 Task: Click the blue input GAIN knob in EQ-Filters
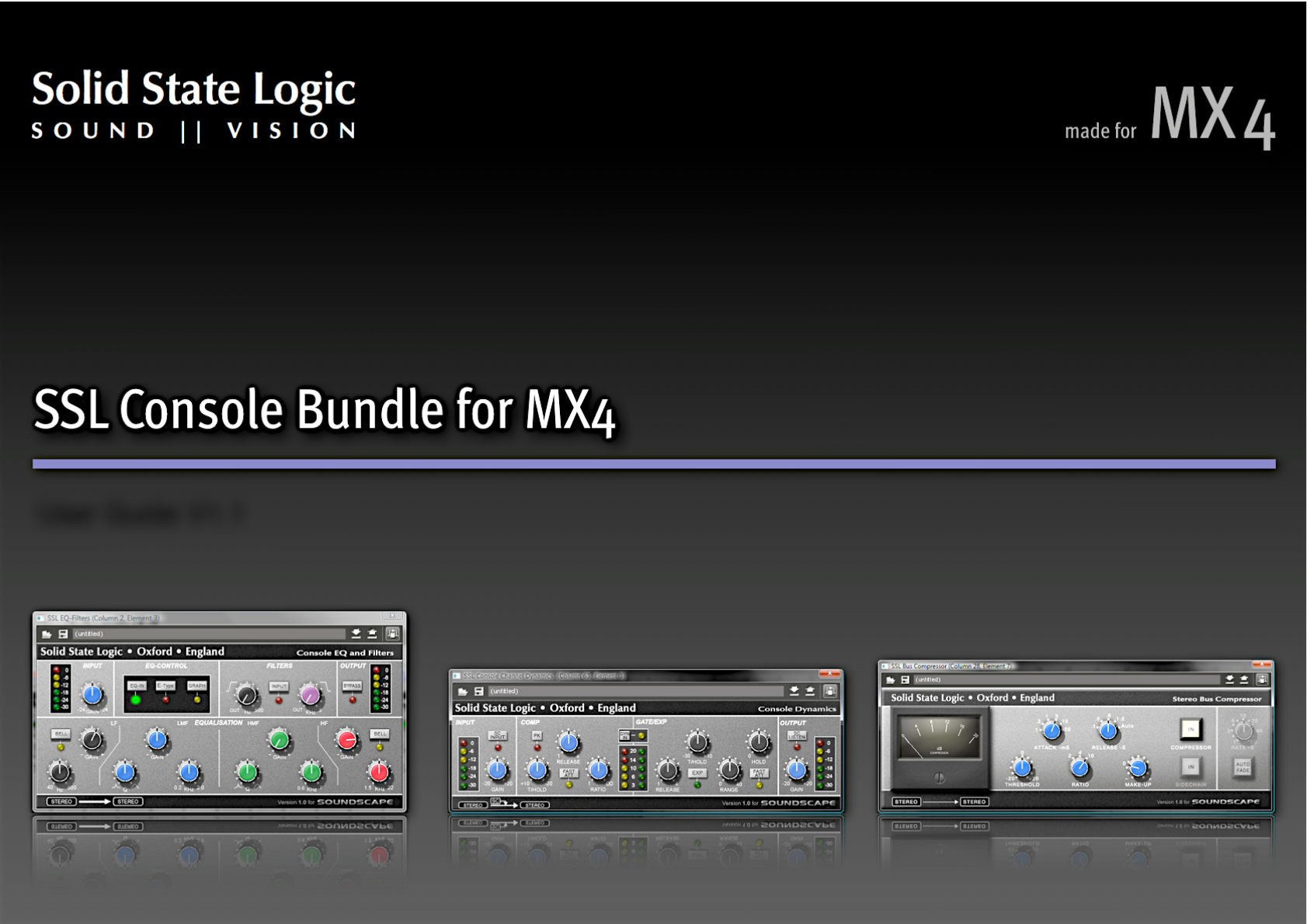92,695
